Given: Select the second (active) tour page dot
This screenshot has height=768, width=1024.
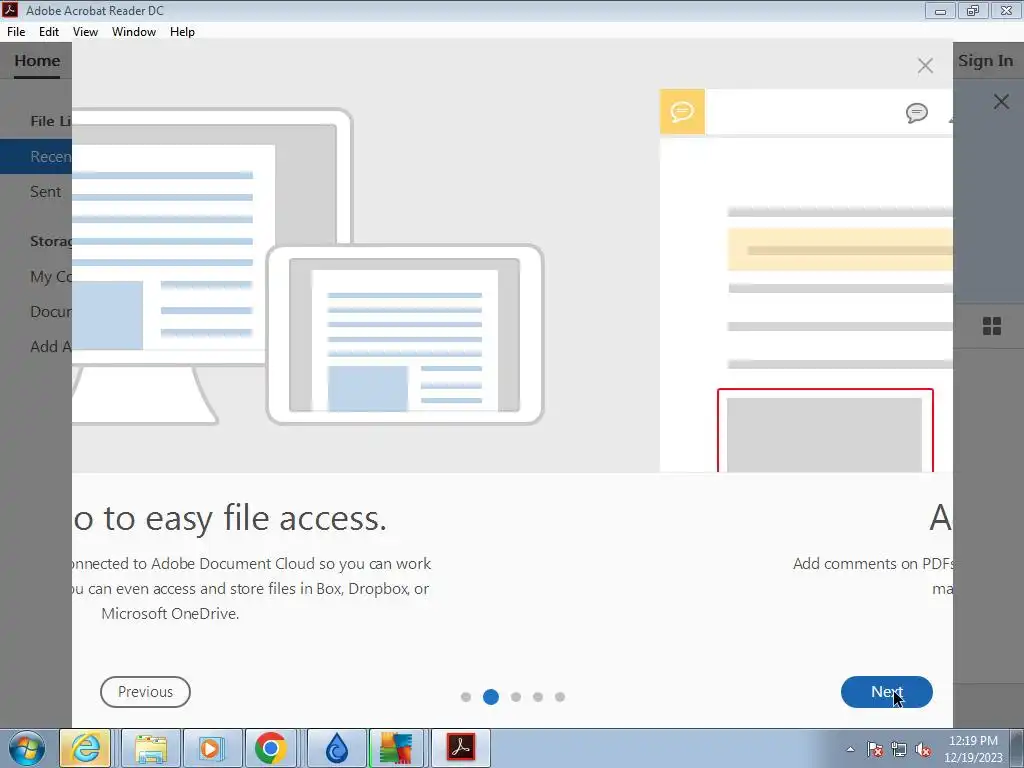Looking at the screenshot, I should pos(491,697).
